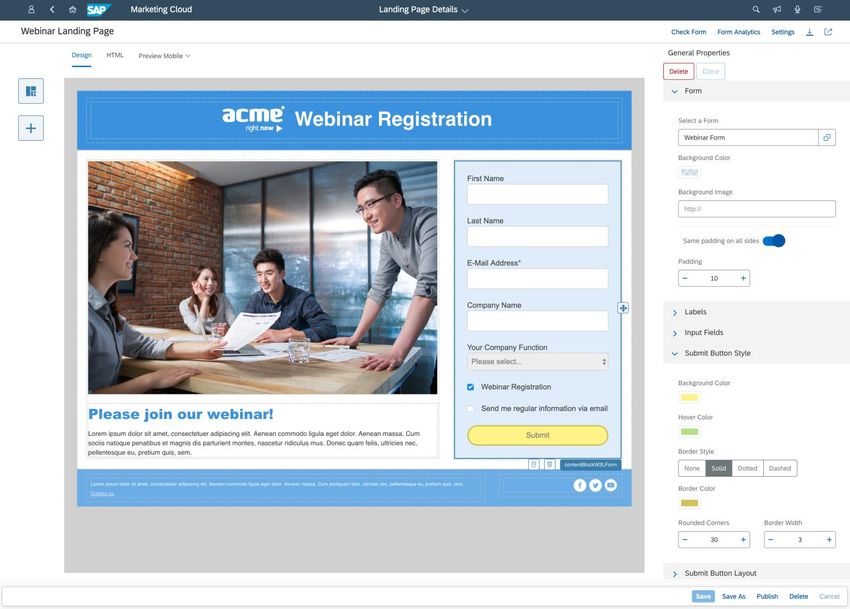Viewport: 850px width, 609px height.
Task: Go back with the back arrow
Action: tap(52, 9)
